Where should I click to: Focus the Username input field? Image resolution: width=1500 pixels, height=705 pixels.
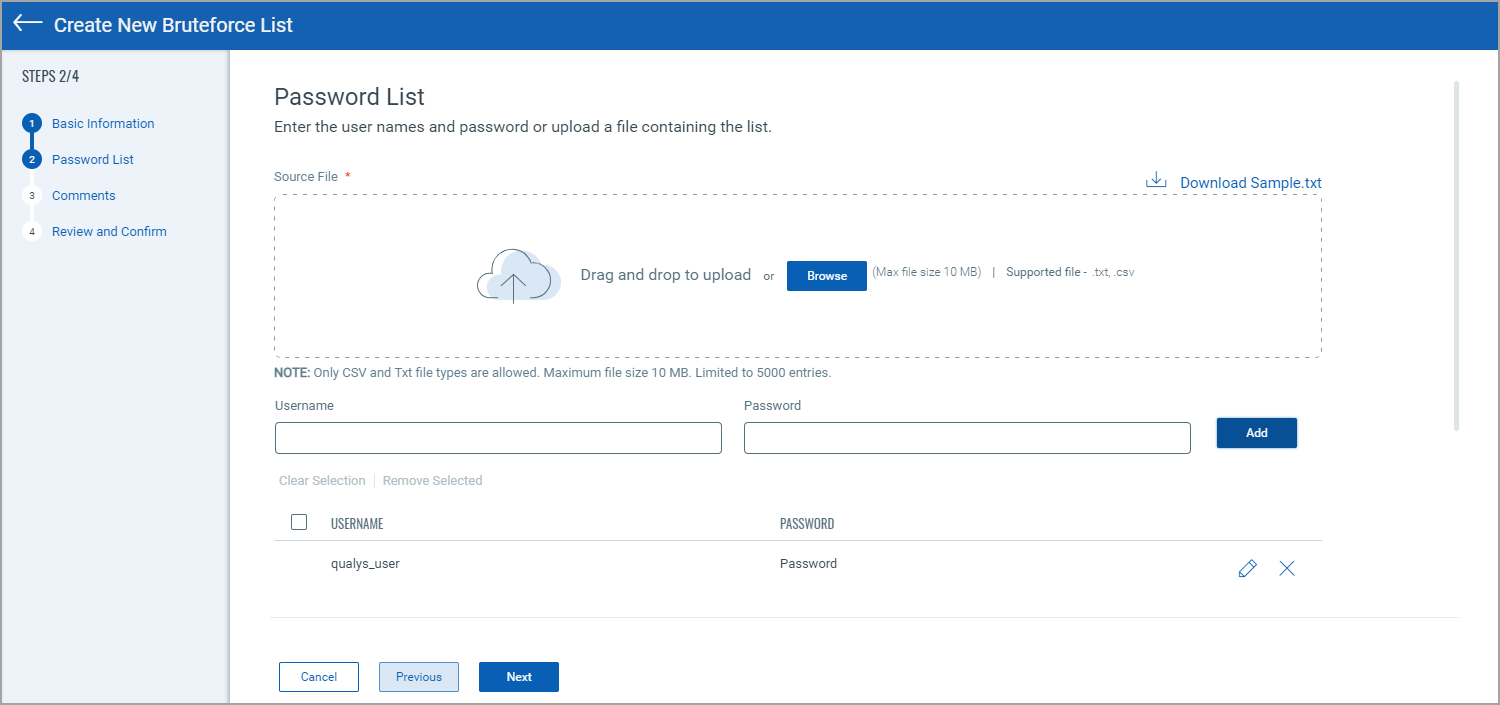point(498,438)
